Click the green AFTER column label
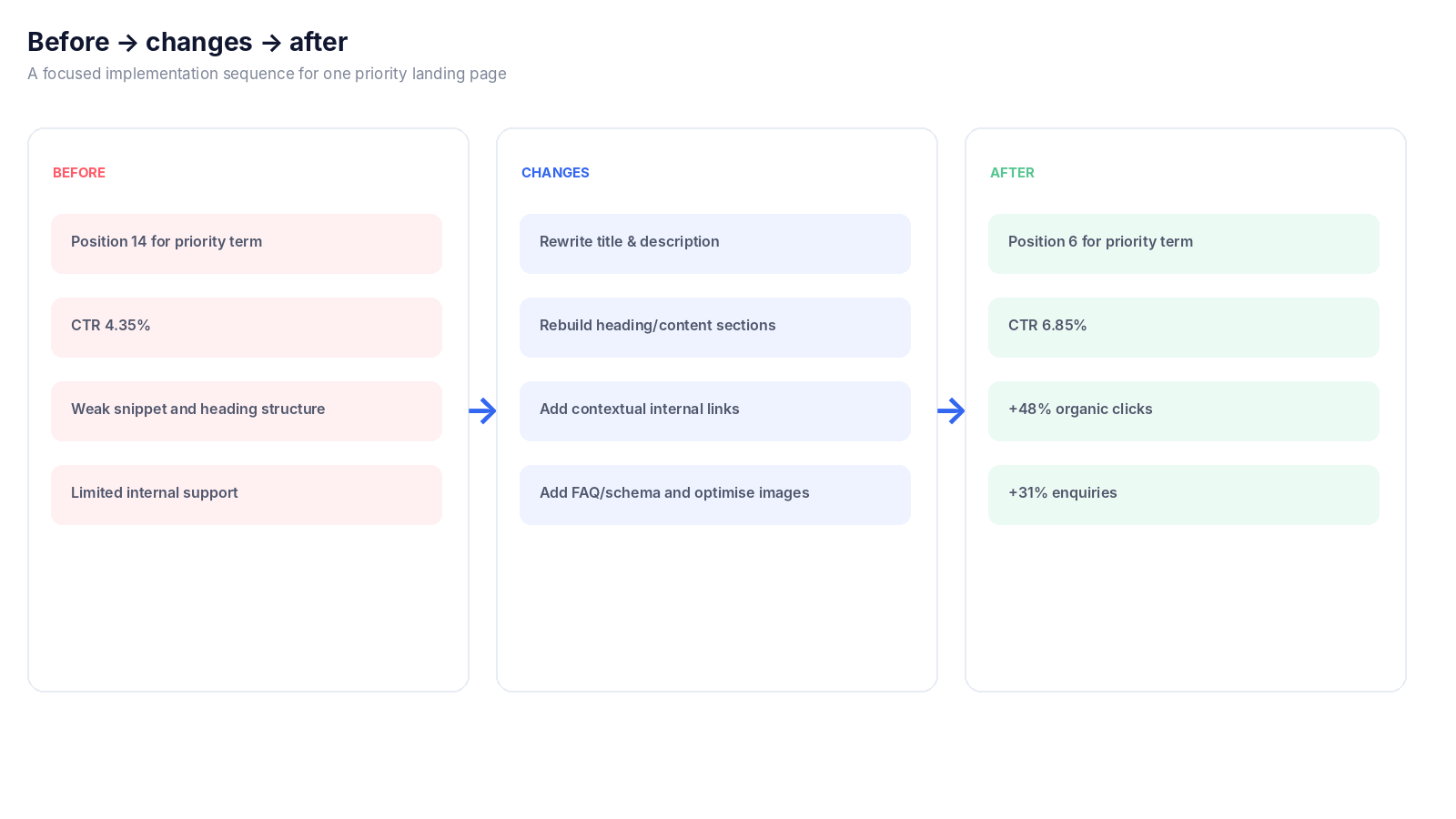Viewport: 1456px width, 819px height. tap(1012, 173)
